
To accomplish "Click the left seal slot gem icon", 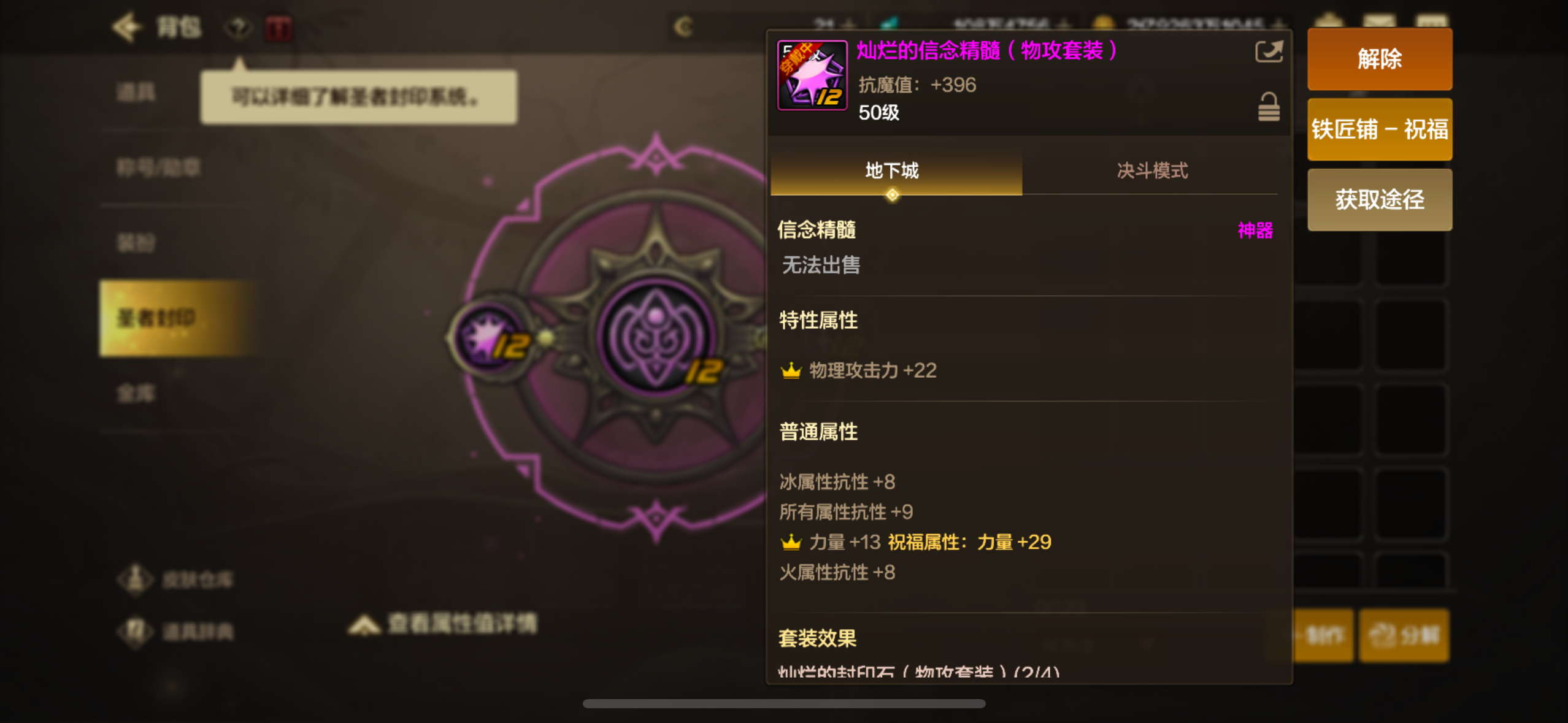I will [491, 338].
